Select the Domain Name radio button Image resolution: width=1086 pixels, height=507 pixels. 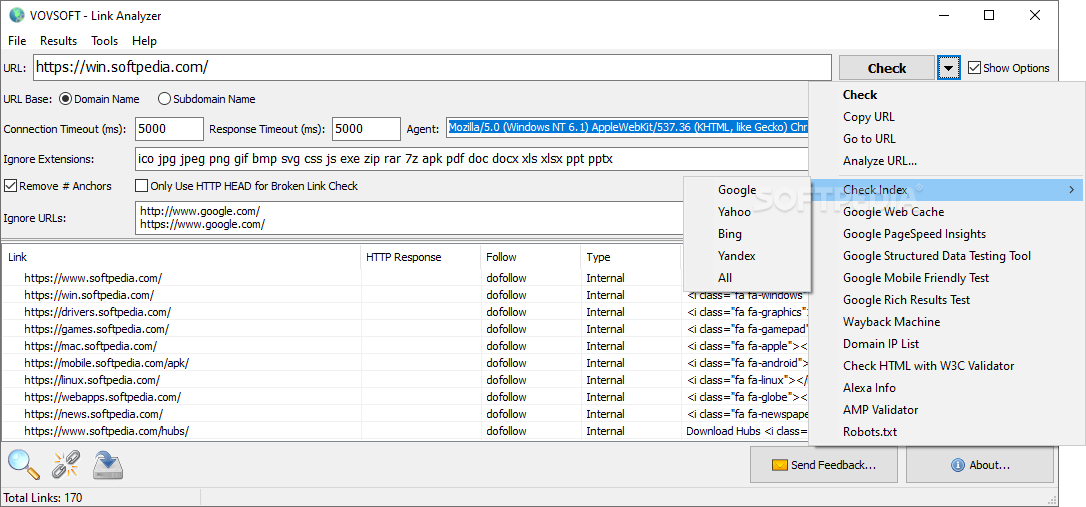point(66,99)
